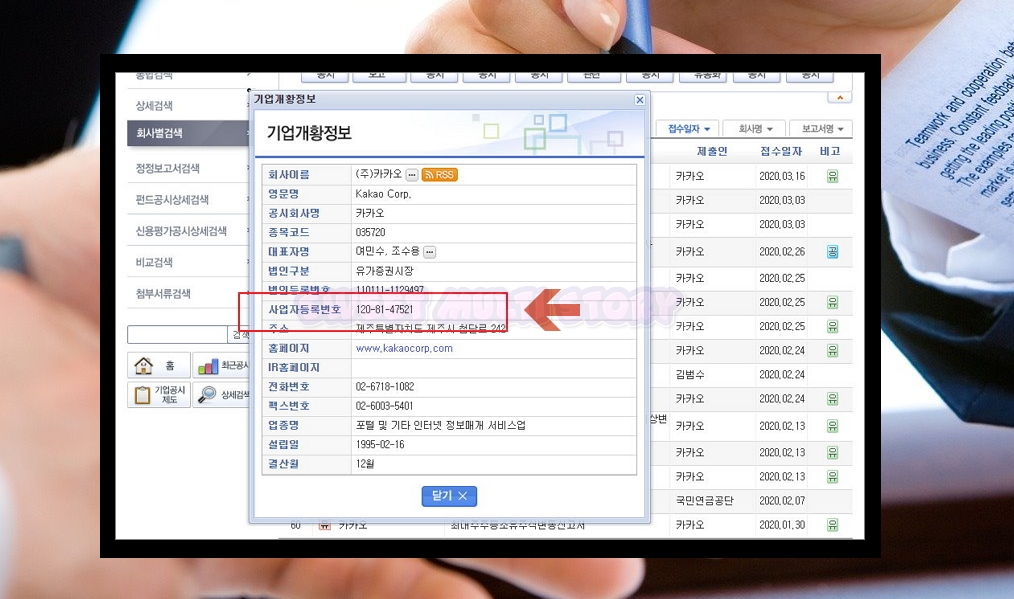Select the fax number 02-6003-5401
1014x599 pixels.
coord(384,406)
